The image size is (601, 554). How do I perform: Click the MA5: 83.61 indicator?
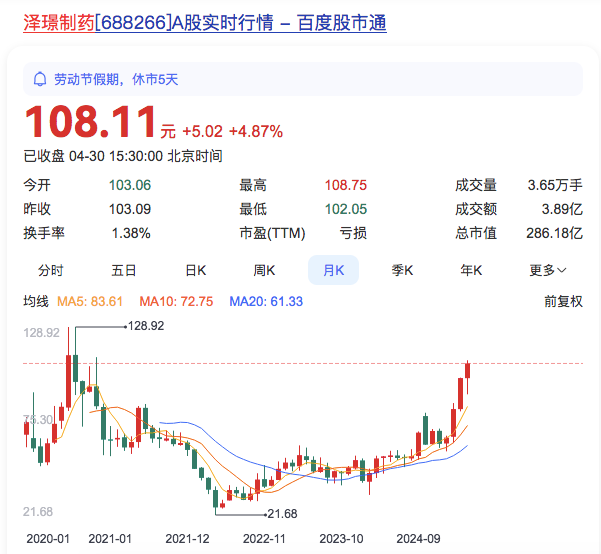coord(90,301)
